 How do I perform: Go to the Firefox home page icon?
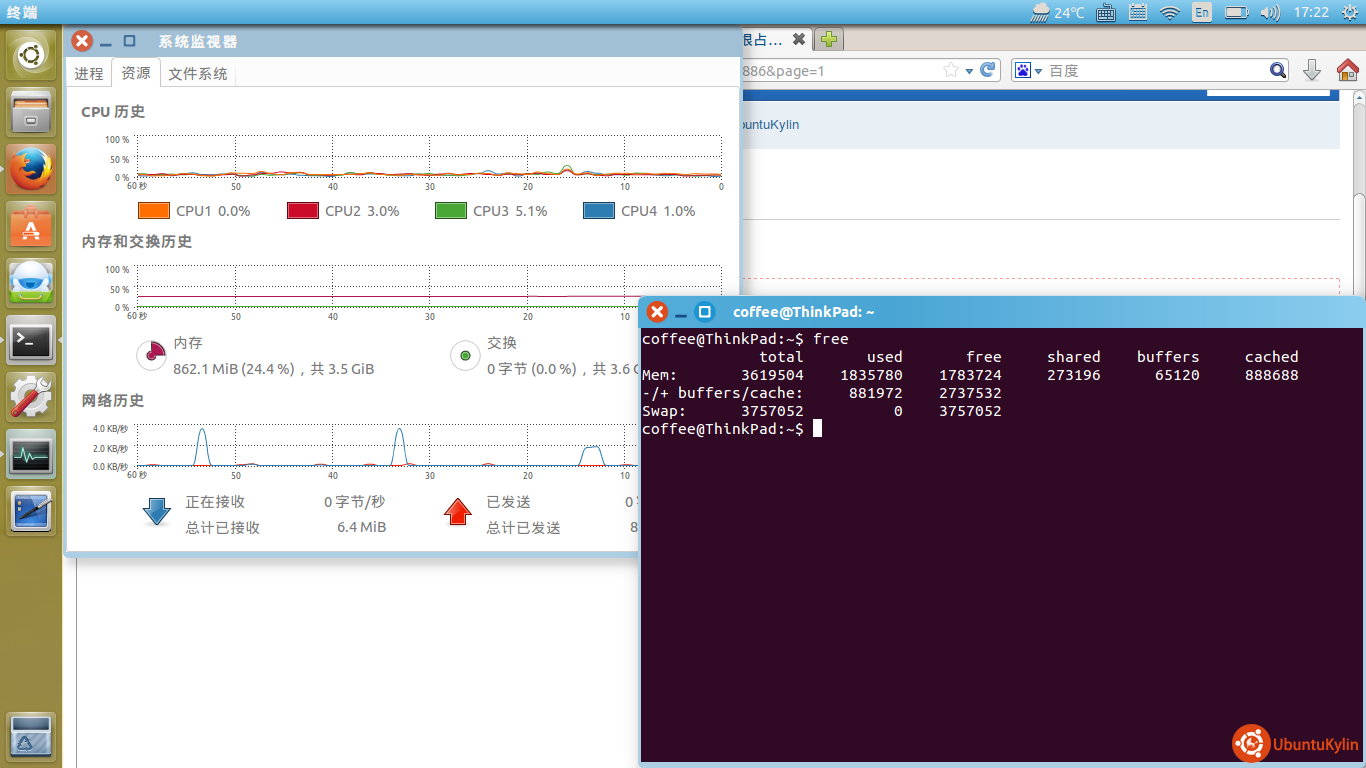pyautogui.click(x=1347, y=70)
